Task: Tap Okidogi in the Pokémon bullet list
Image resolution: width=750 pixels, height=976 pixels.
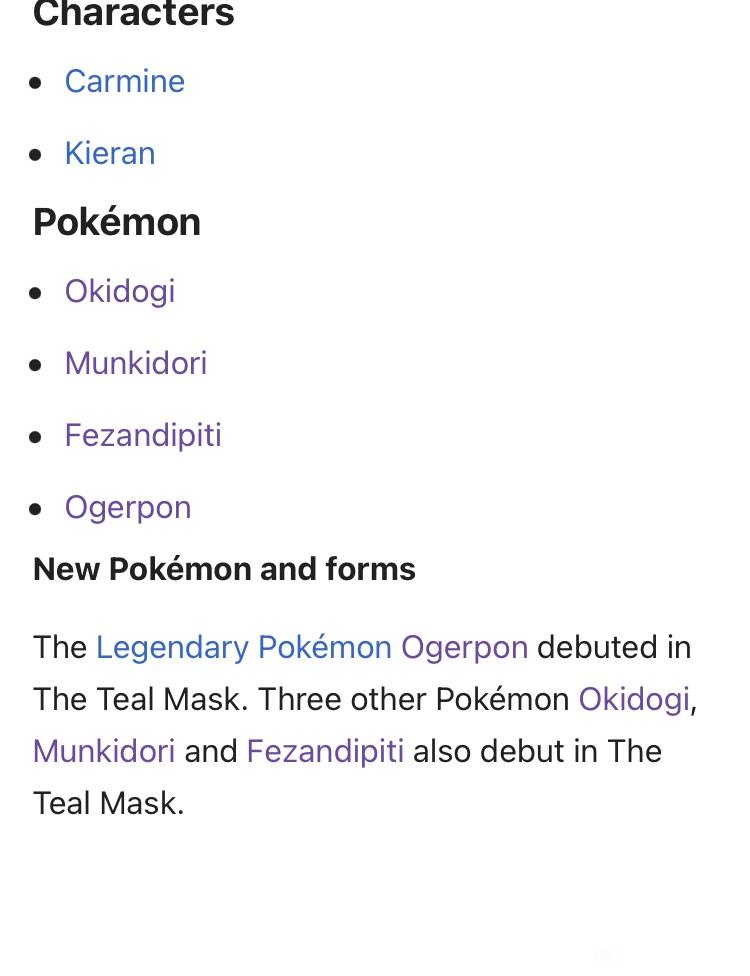Action: point(120,292)
